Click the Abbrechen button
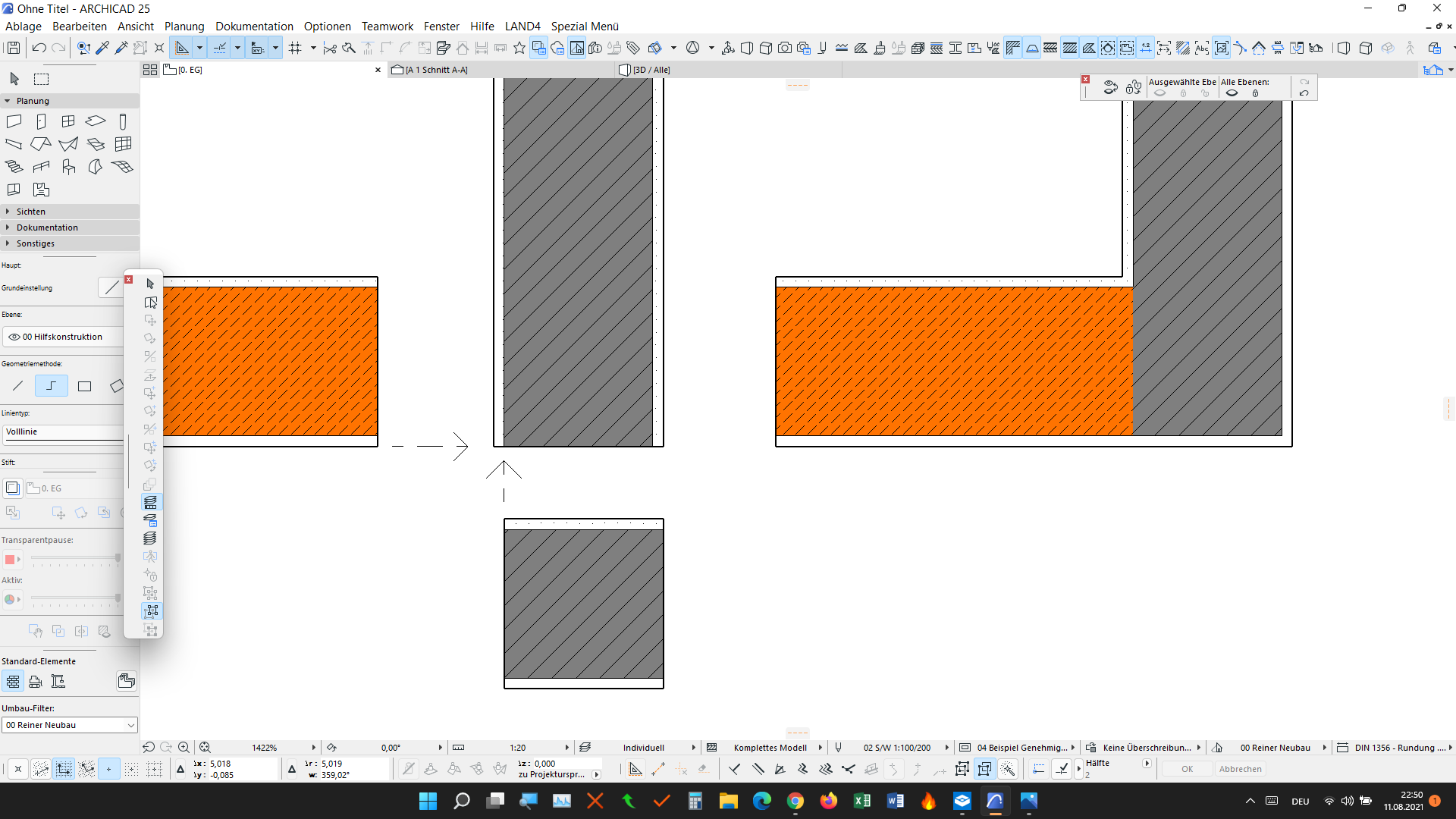Image resolution: width=1456 pixels, height=819 pixels. click(1240, 769)
